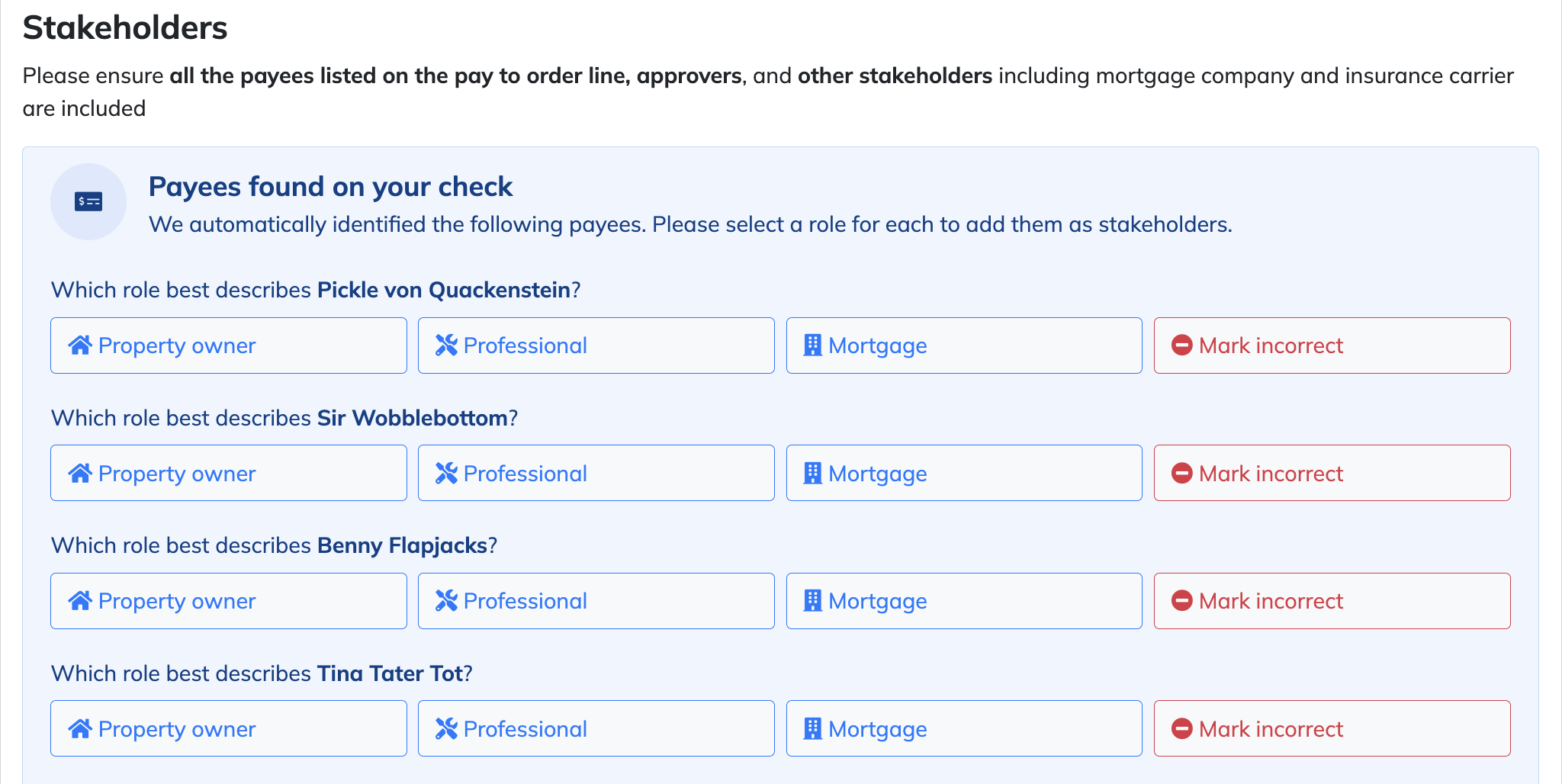Image resolution: width=1562 pixels, height=784 pixels.
Task: Select Professional for Tina Tater Tot
Action: point(596,729)
